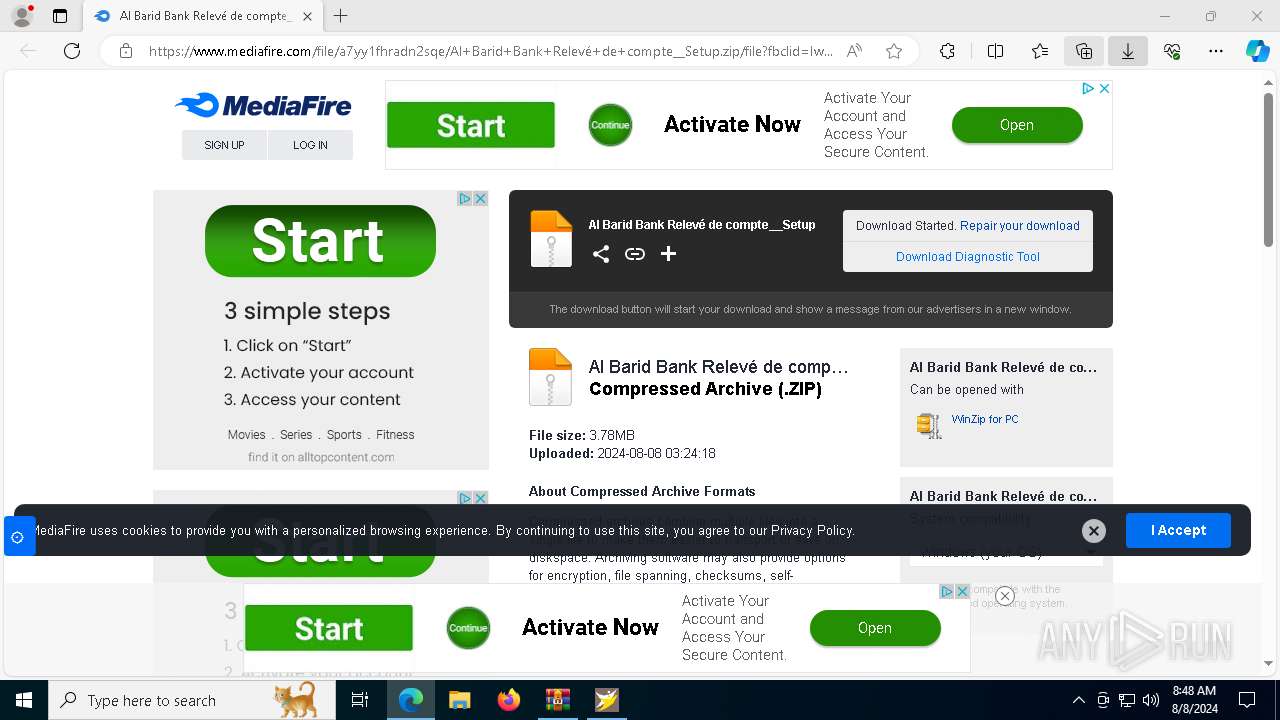Open the cookie settings gear icon
Image resolution: width=1280 pixels, height=720 pixels.
point(18,537)
